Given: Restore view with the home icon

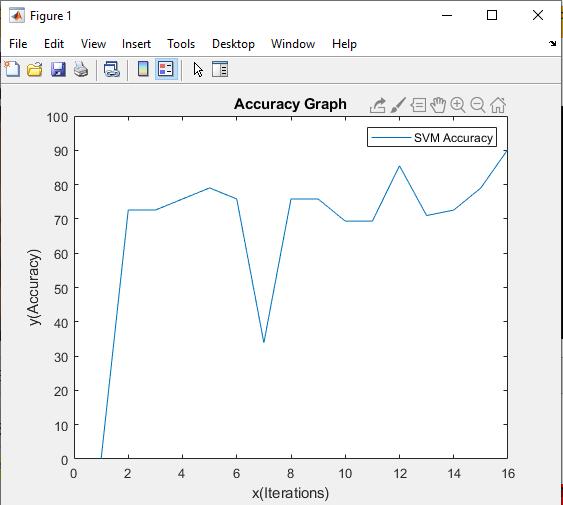Looking at the screenshot, I should pos(498,105).
